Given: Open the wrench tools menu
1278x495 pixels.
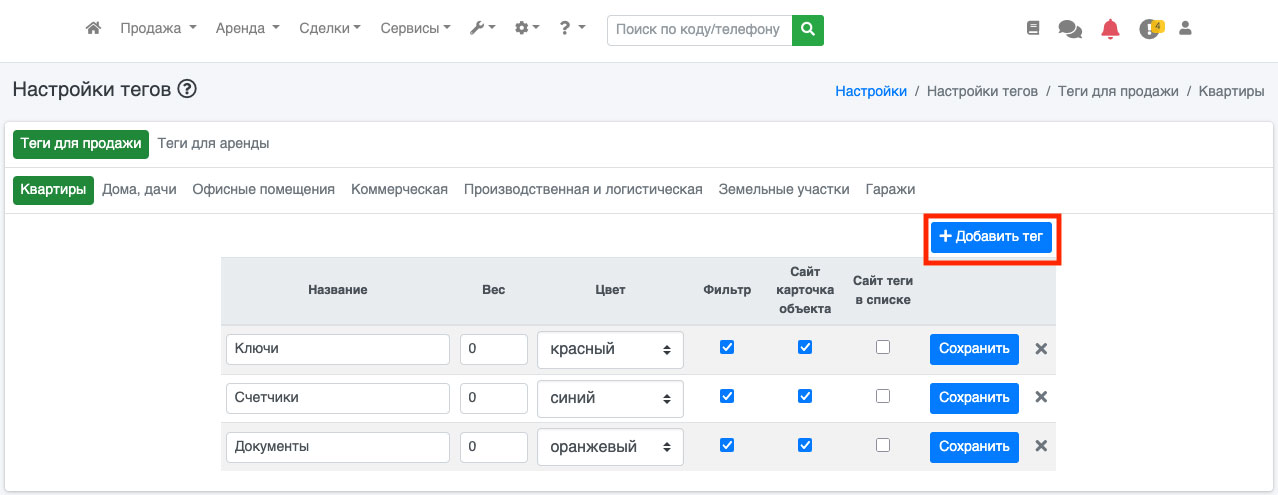Looking at the screenshot, I should tap(483, 29).
